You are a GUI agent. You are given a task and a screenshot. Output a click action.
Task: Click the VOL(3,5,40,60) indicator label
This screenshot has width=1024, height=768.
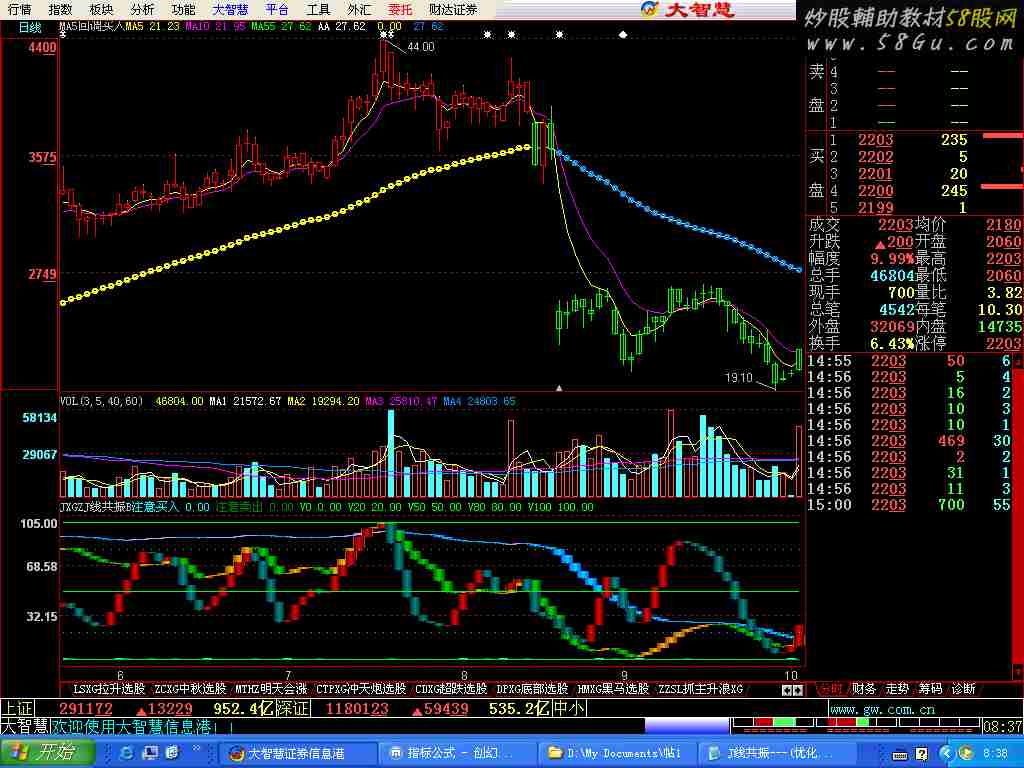101,401
